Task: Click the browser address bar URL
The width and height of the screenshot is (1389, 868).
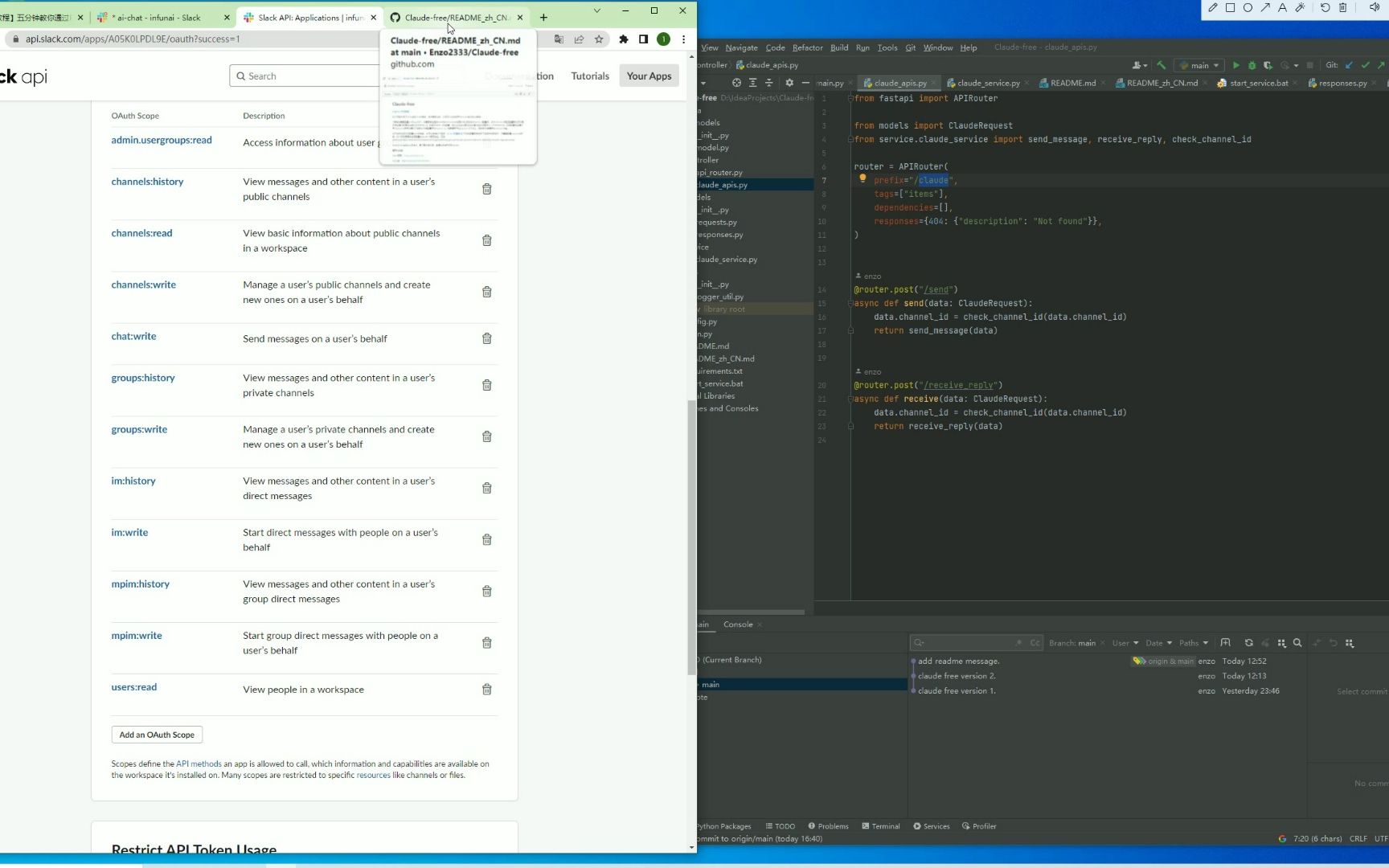Action: click(133, 39)
